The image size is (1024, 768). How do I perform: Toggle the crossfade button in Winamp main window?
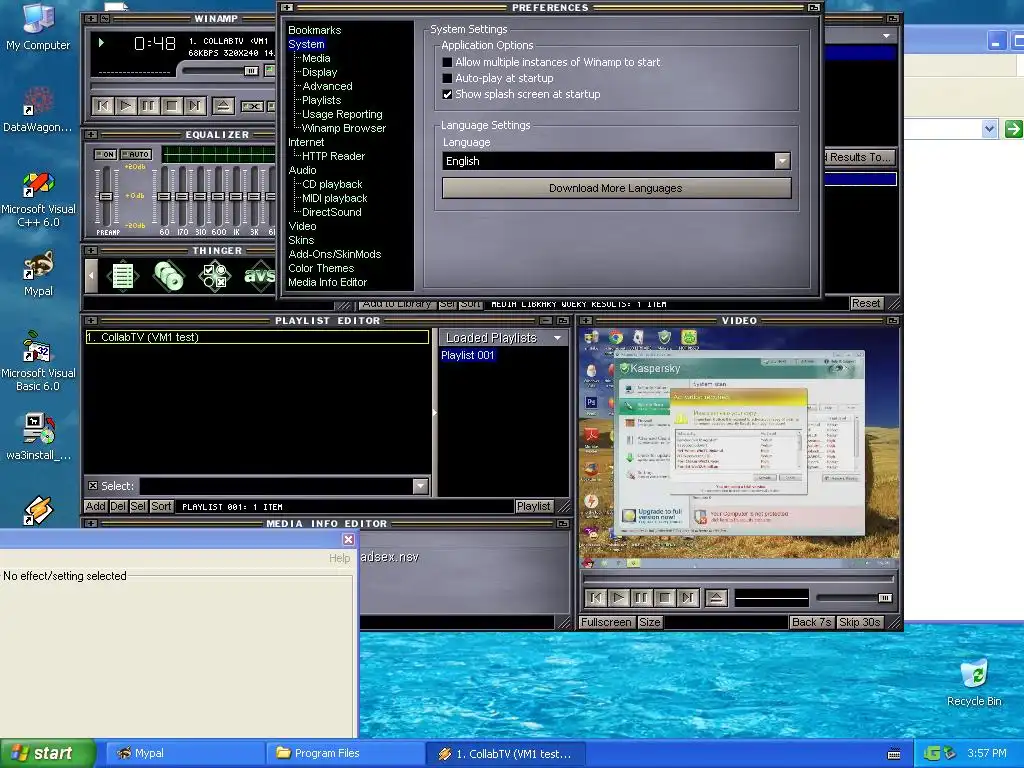pos(252,106)
